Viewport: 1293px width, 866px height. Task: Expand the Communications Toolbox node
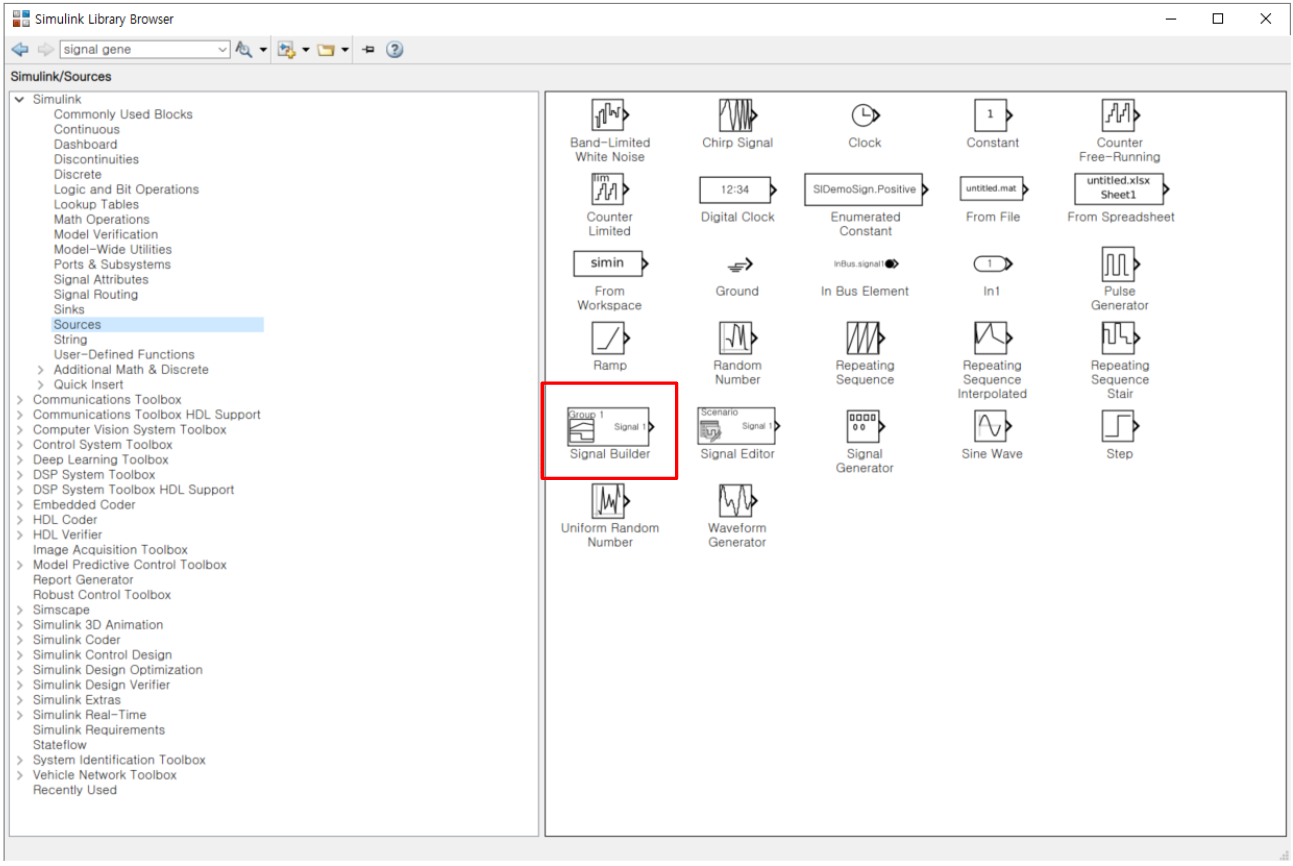(x=18, y=399)
